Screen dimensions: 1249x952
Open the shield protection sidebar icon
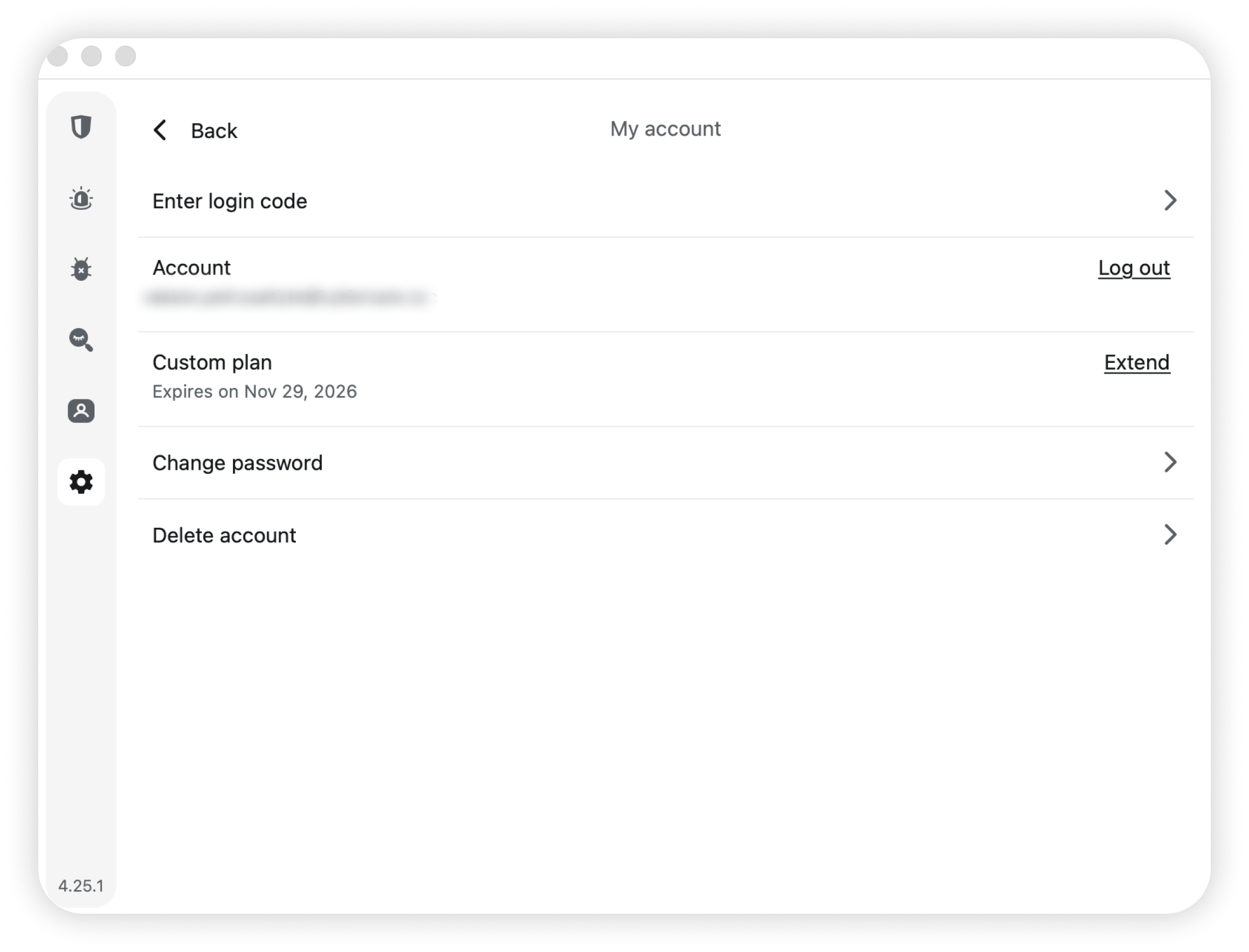tap(81, 127)
